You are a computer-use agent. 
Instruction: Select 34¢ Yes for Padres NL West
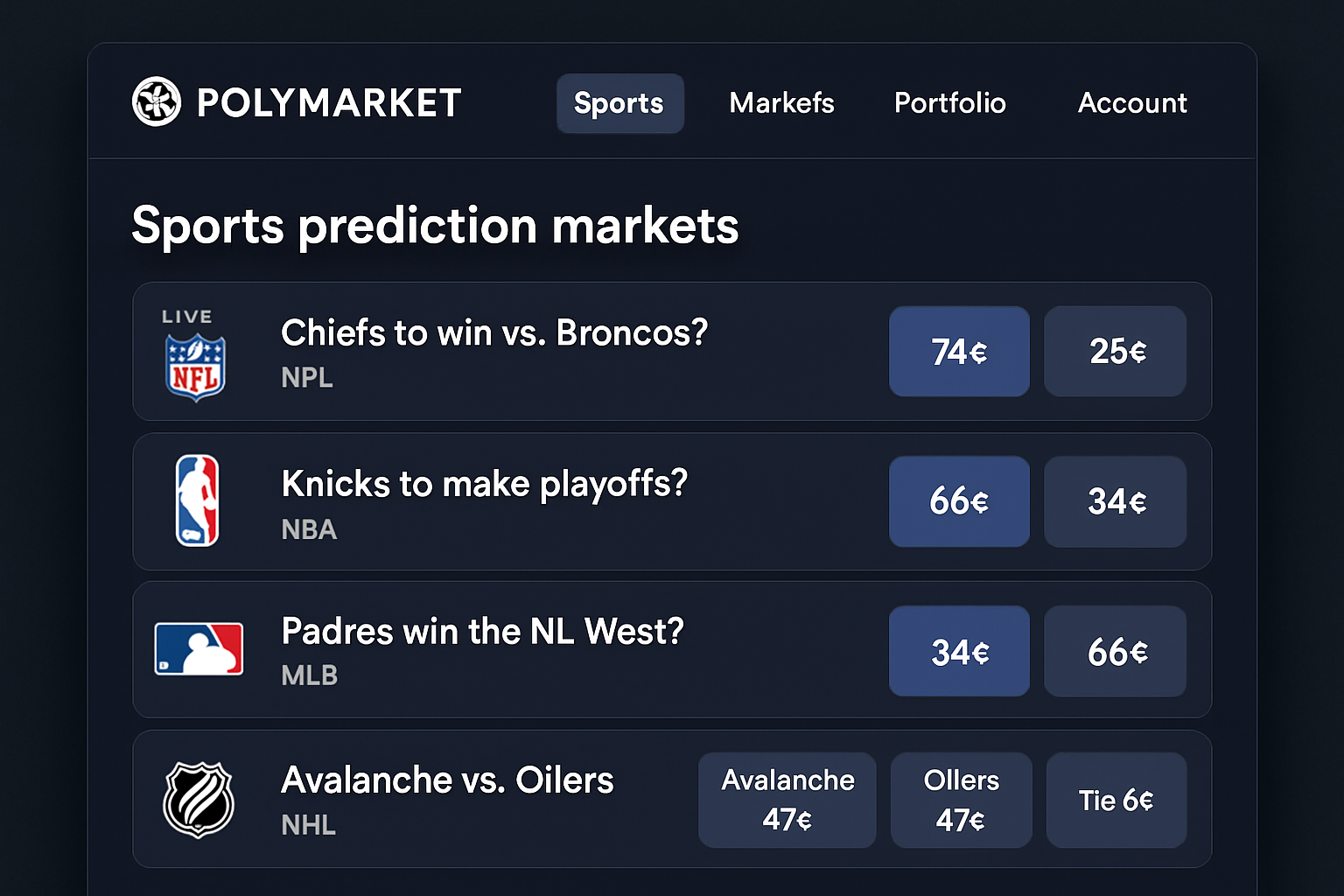click(x=959, y=651)
